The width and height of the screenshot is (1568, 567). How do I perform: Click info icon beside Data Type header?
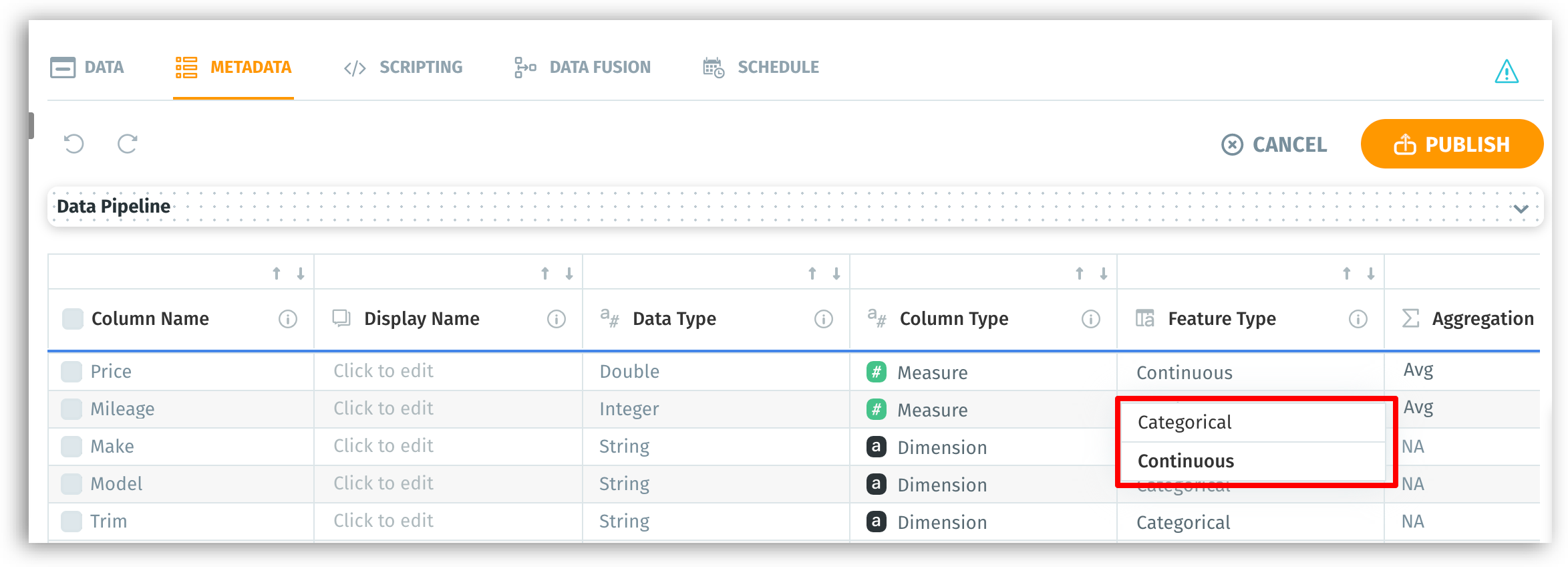pos(824,319)
